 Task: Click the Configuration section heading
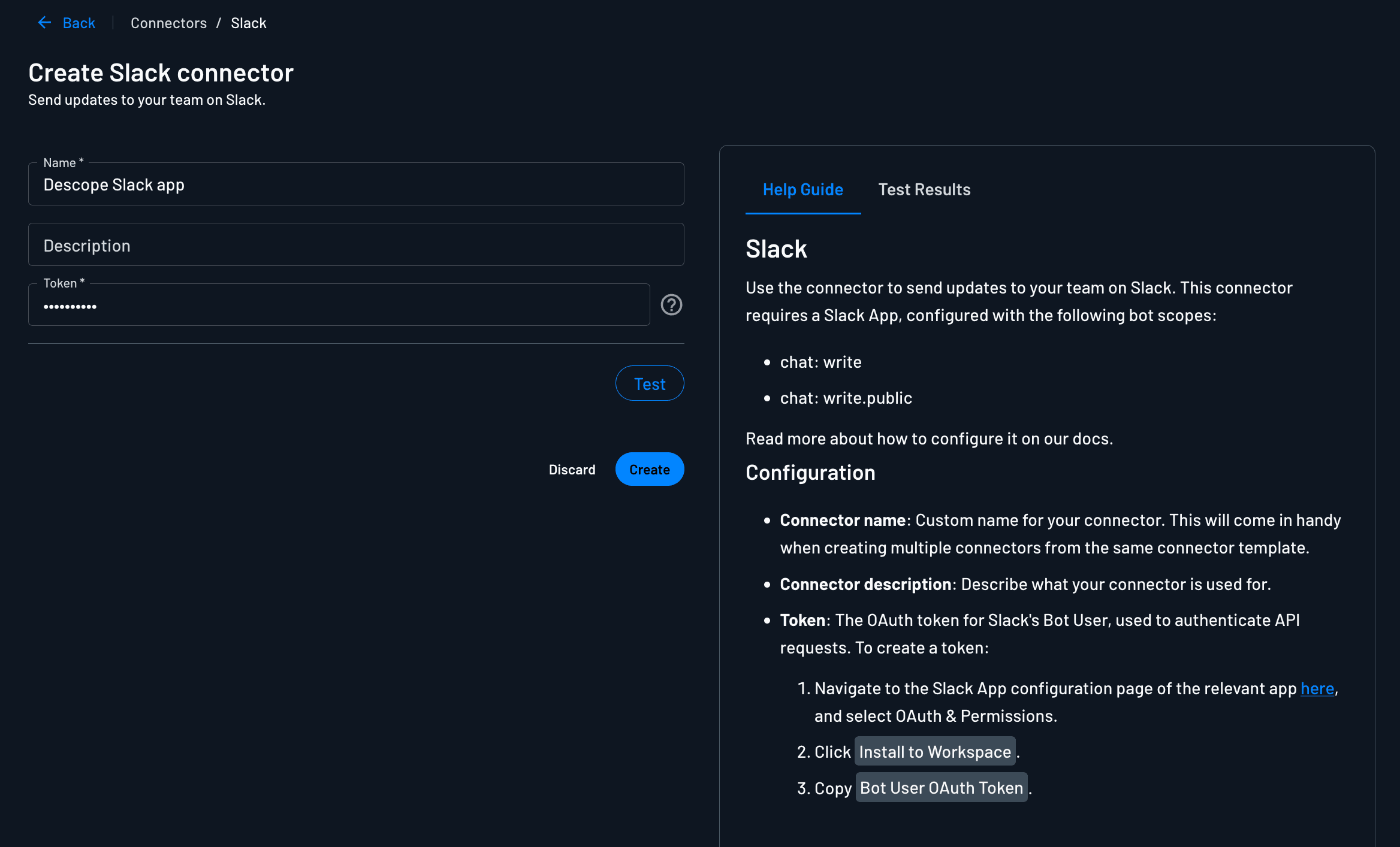tap(810, 473)
